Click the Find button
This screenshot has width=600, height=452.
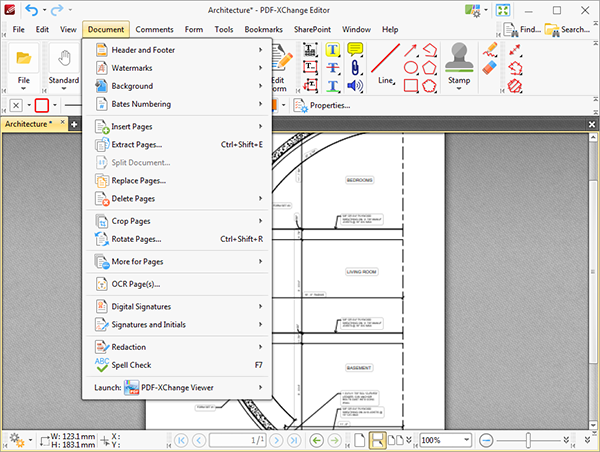coord(522,30)
